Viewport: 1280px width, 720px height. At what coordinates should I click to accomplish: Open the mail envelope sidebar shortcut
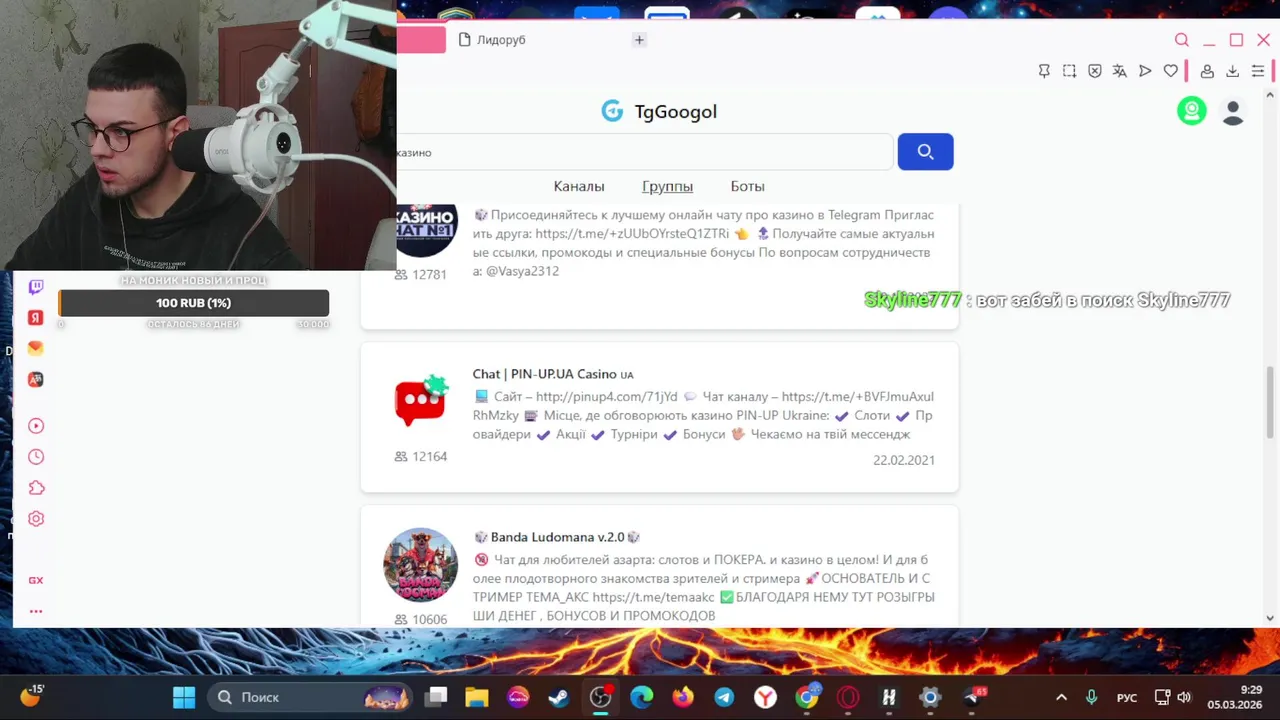coord(36,348)
